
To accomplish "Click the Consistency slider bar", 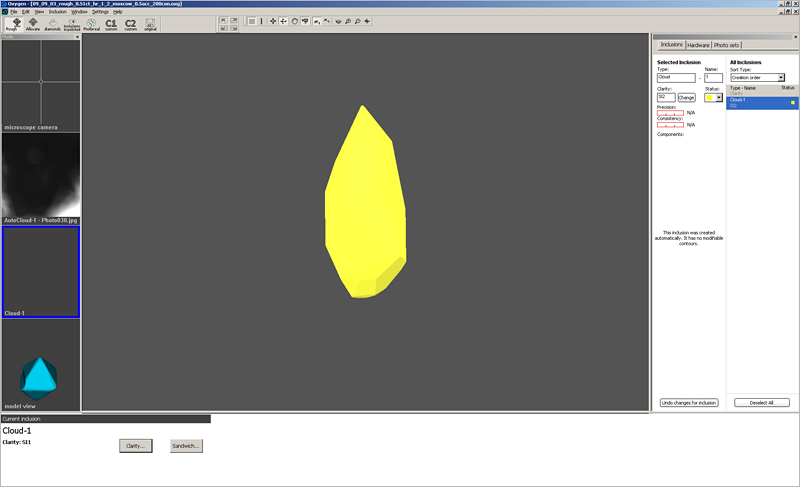I will pyautogui.click(x=670, y=125).
